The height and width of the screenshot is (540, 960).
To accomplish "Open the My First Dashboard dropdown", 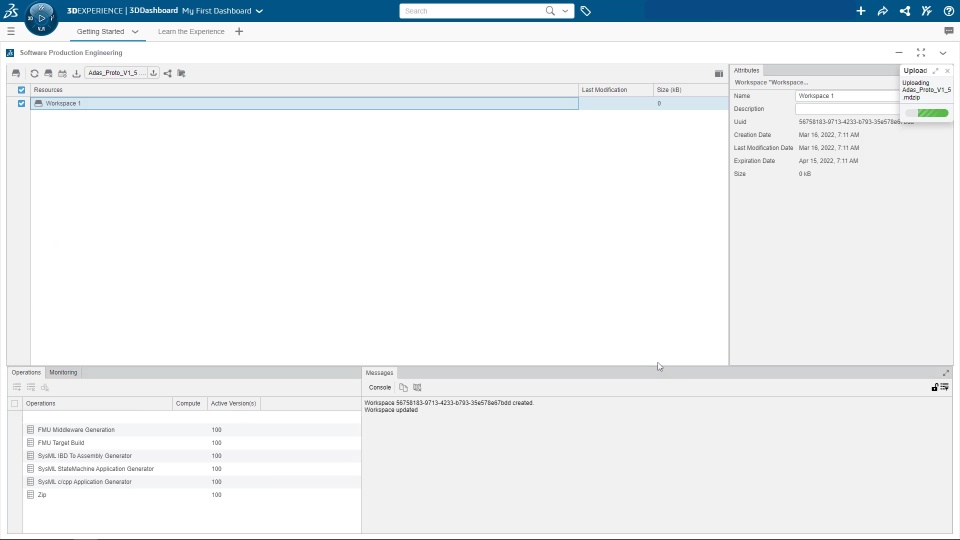I will tap(259, 11).
